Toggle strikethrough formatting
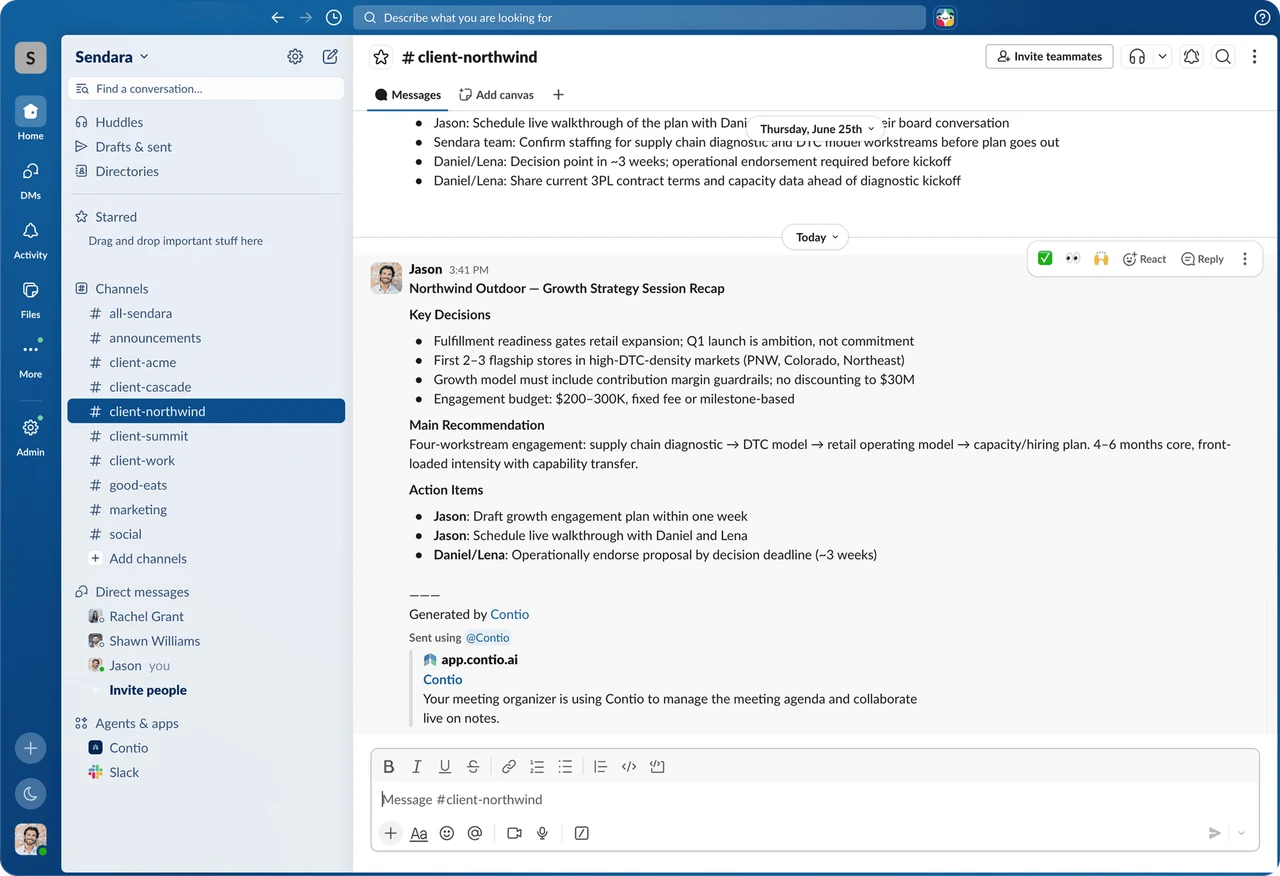The image size is (1280, 876). (x=473, y=767)
